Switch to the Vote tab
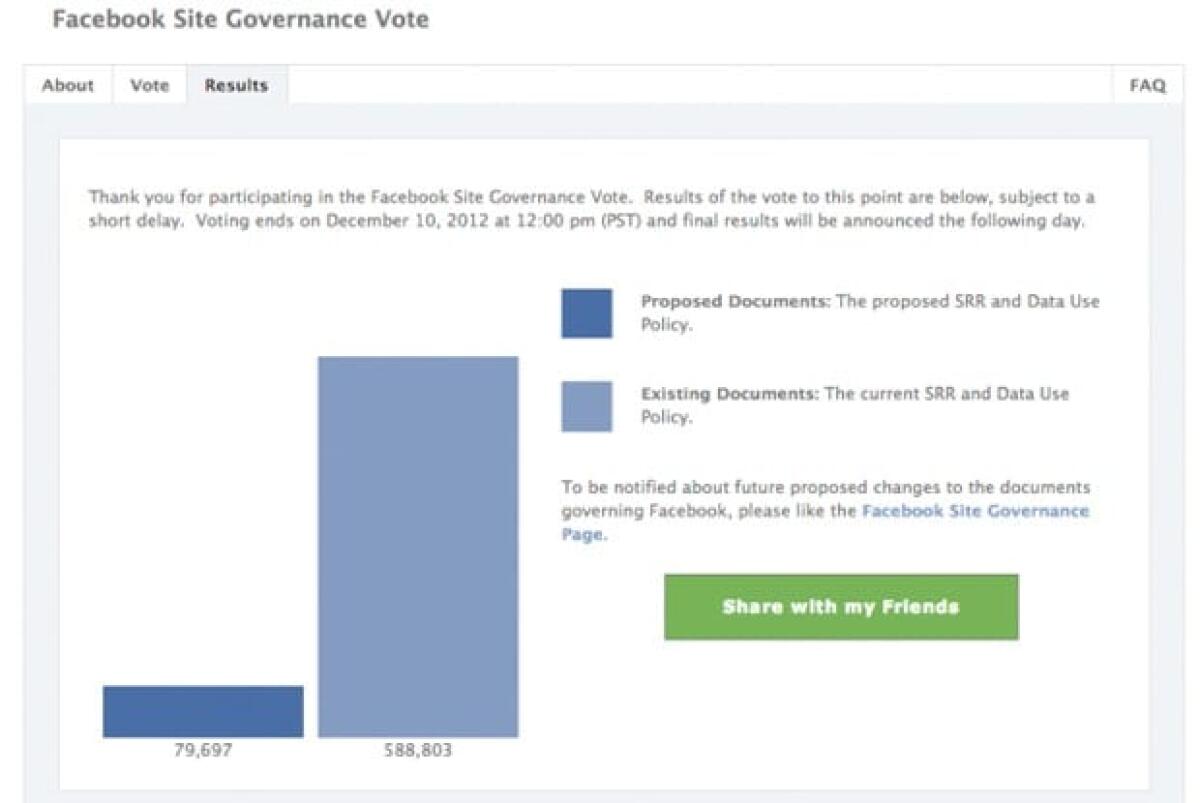Screen dimensions: 1200x803 coord(150,85)
